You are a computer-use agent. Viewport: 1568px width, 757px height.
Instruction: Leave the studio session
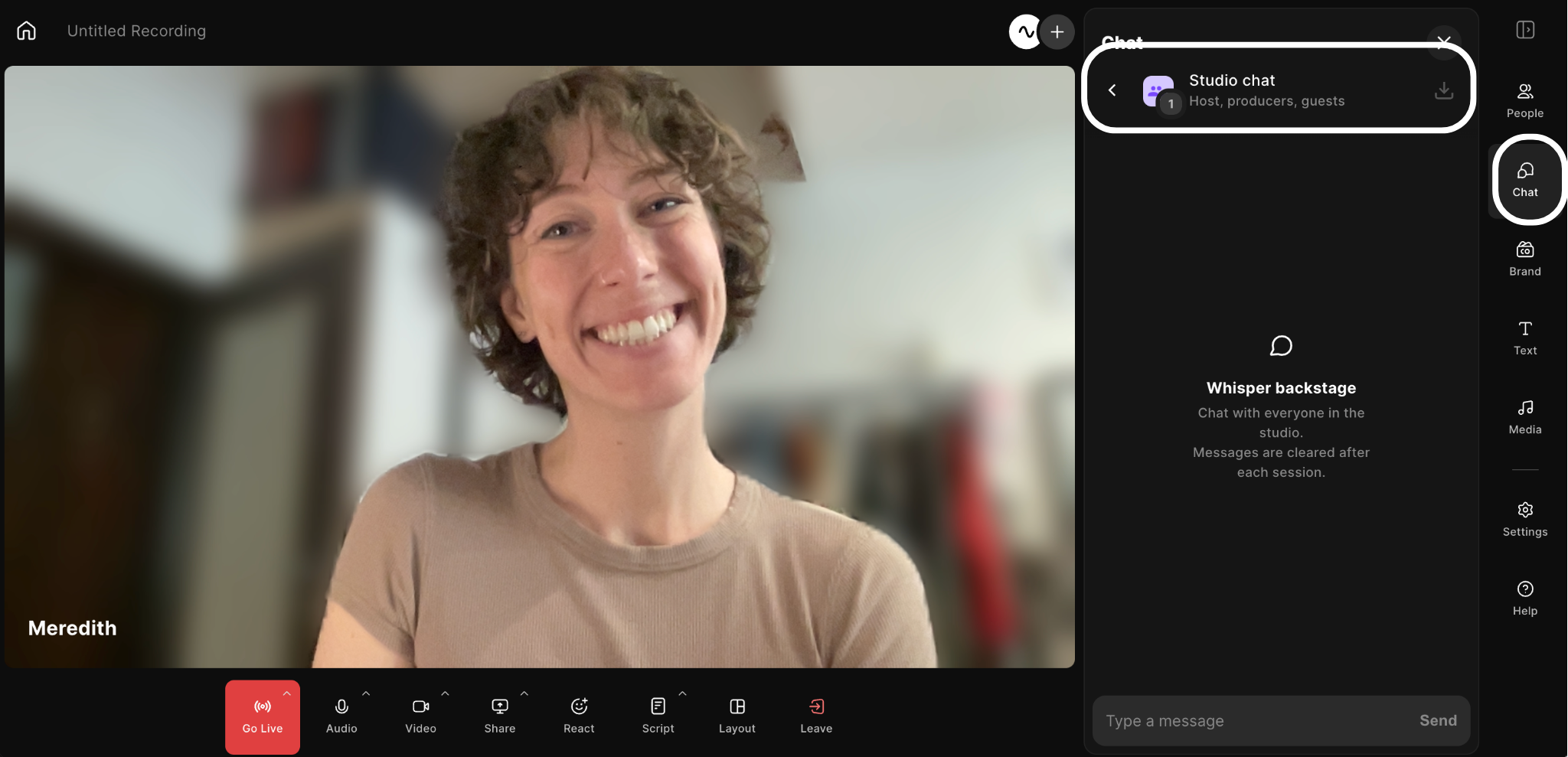[x=816, y=717]
